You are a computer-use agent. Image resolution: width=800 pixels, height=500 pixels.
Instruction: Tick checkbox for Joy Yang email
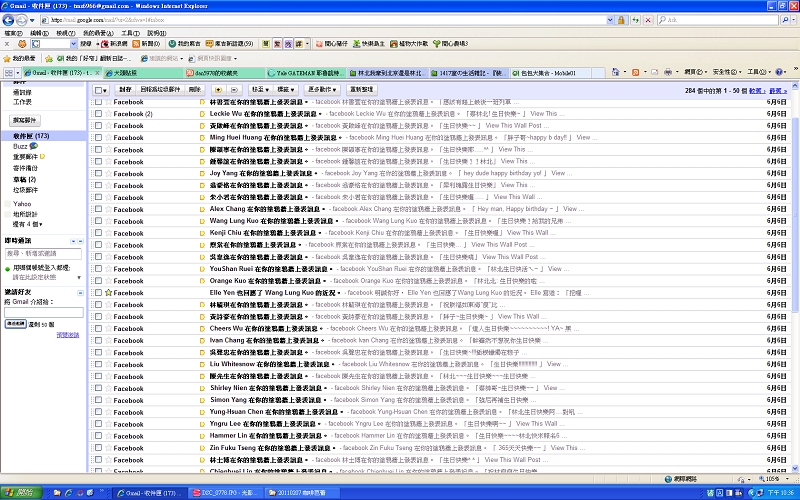[98, 173]
